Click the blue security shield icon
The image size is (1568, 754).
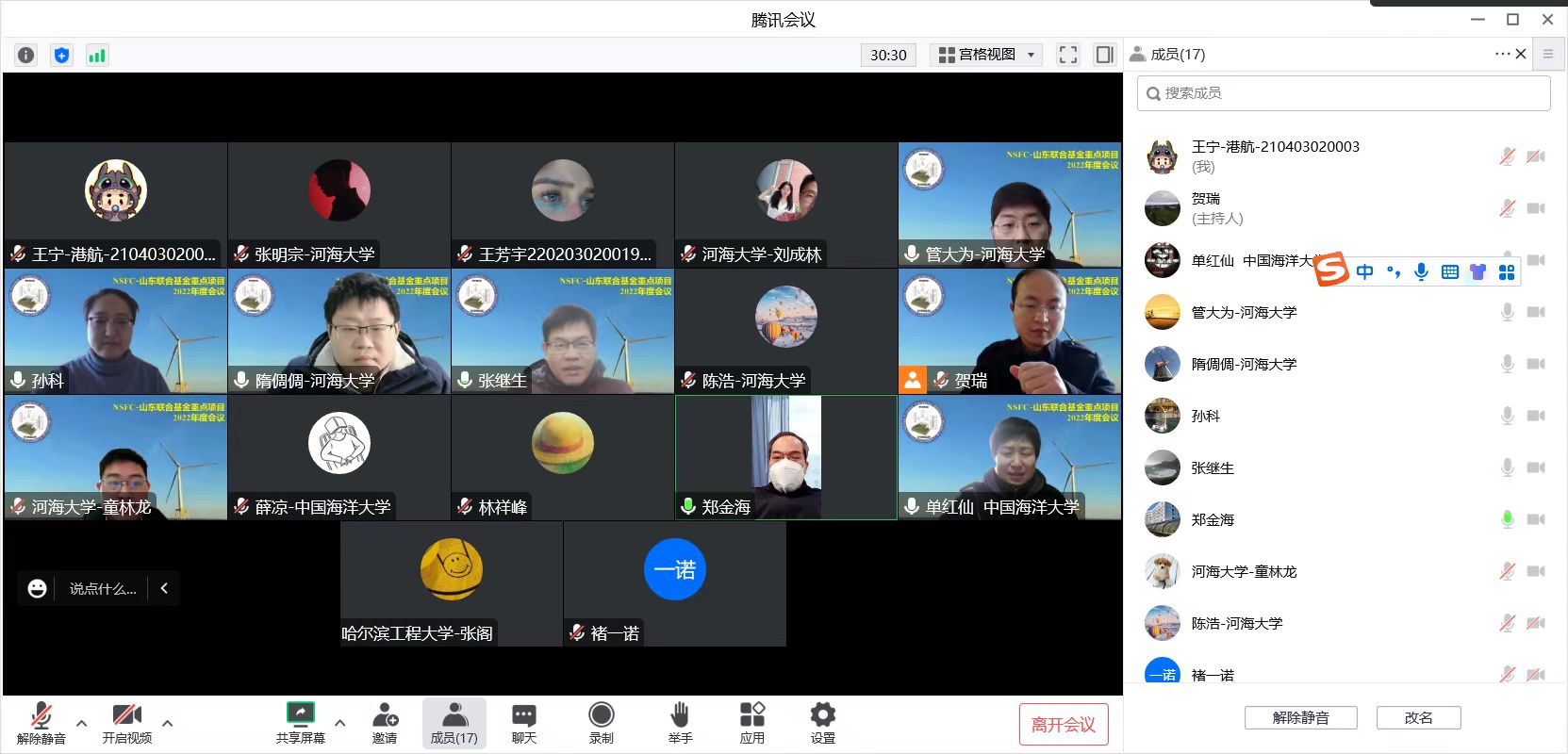(x=61, y=55)
